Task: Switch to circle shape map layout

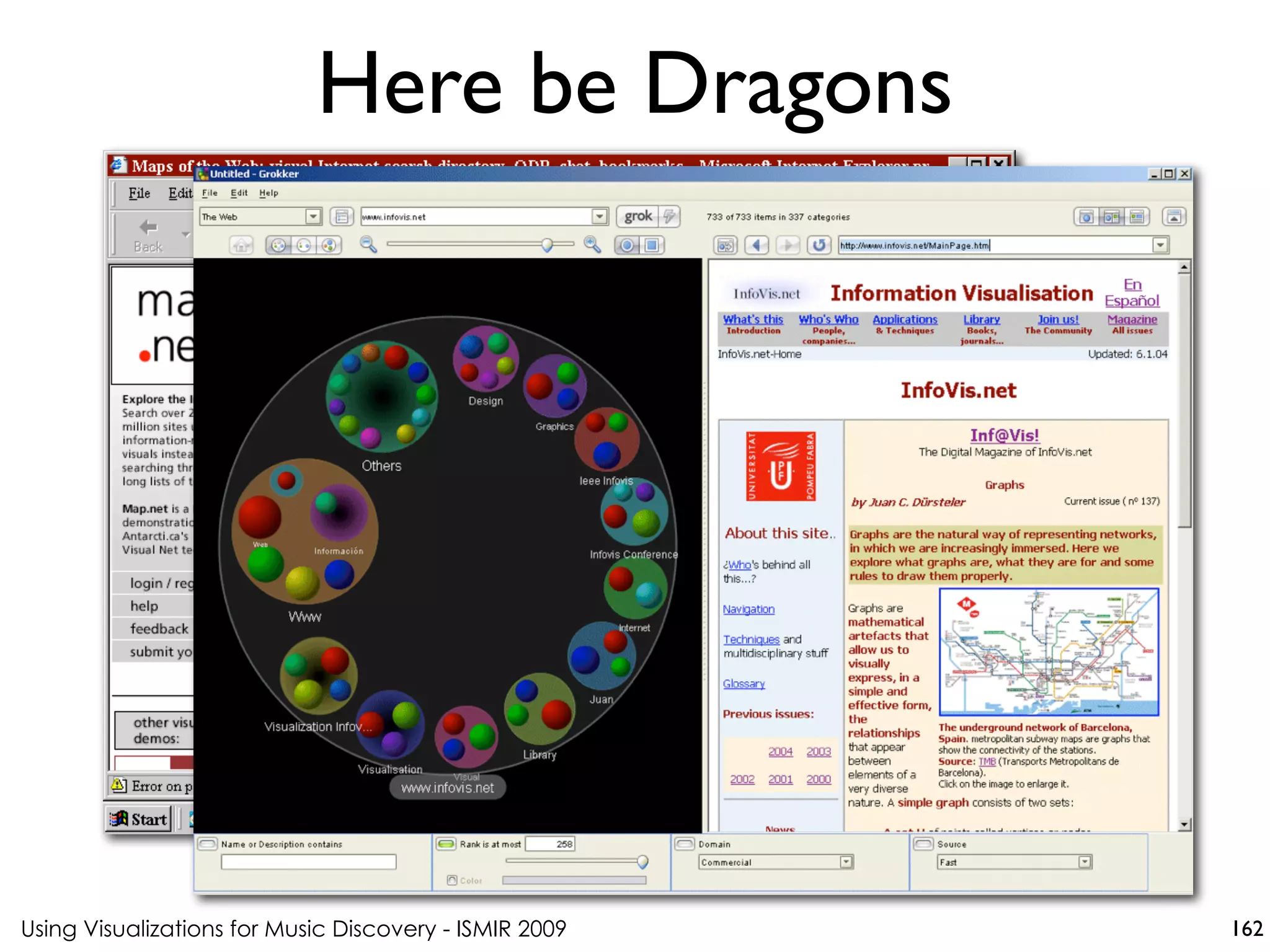Action: [627, 245]
